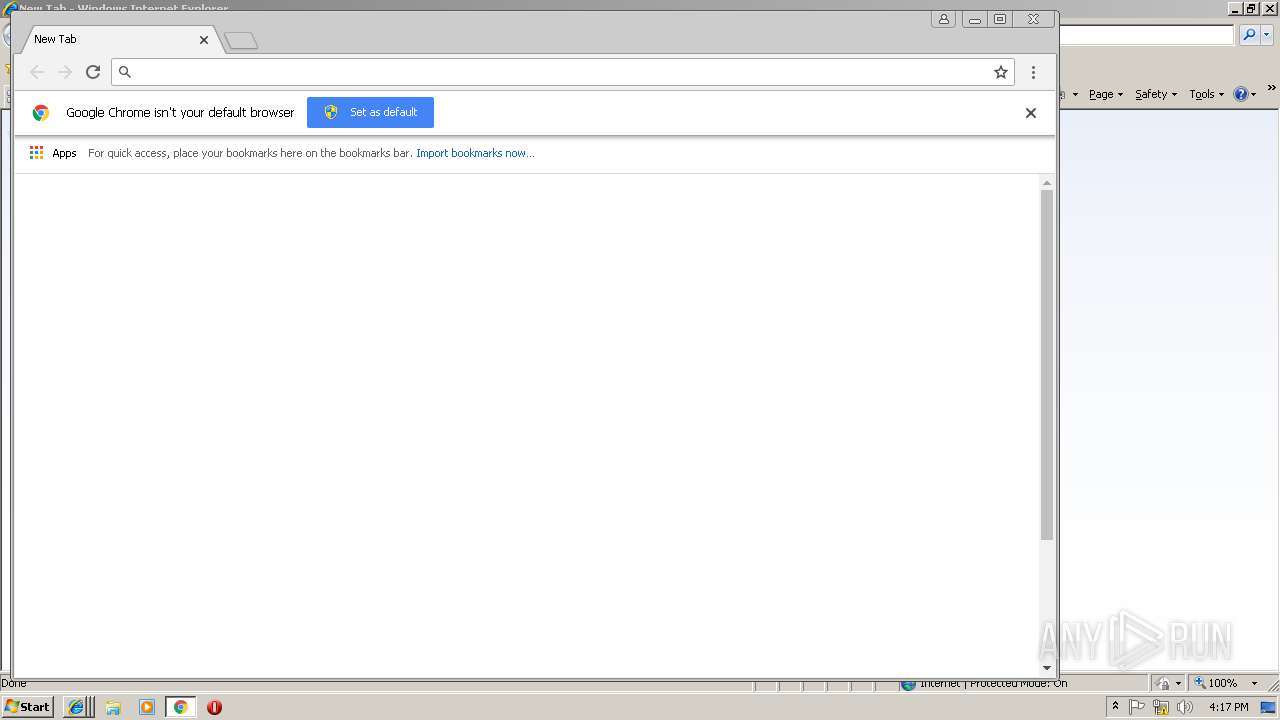The height and width of the screenshot is (720, 1280).
Task: Click Internet Protected Mode status text
Action: click(x=993, y=684)
